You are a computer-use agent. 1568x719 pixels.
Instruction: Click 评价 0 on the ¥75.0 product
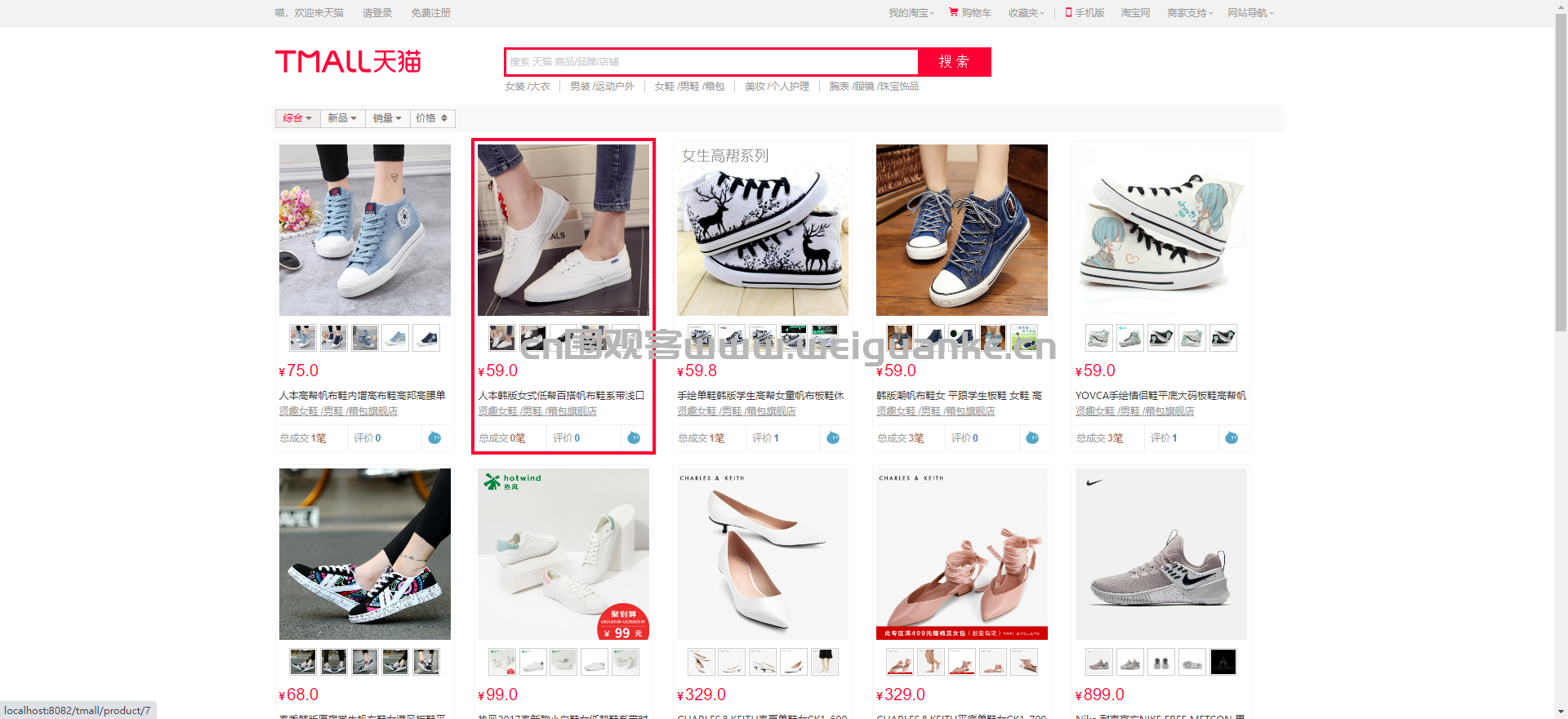click(367, 438)
